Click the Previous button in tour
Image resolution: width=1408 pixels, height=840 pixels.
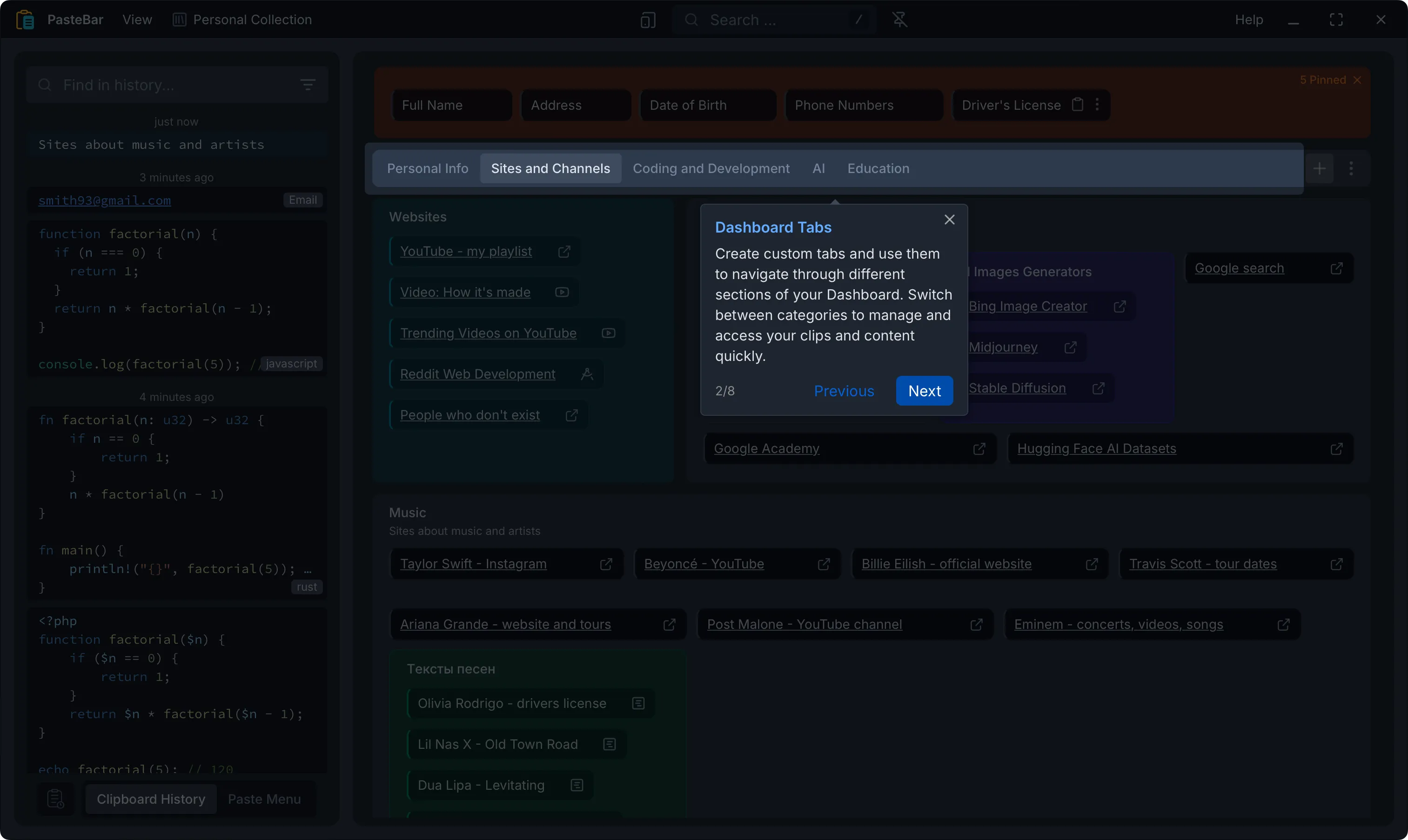click(844, 391)
